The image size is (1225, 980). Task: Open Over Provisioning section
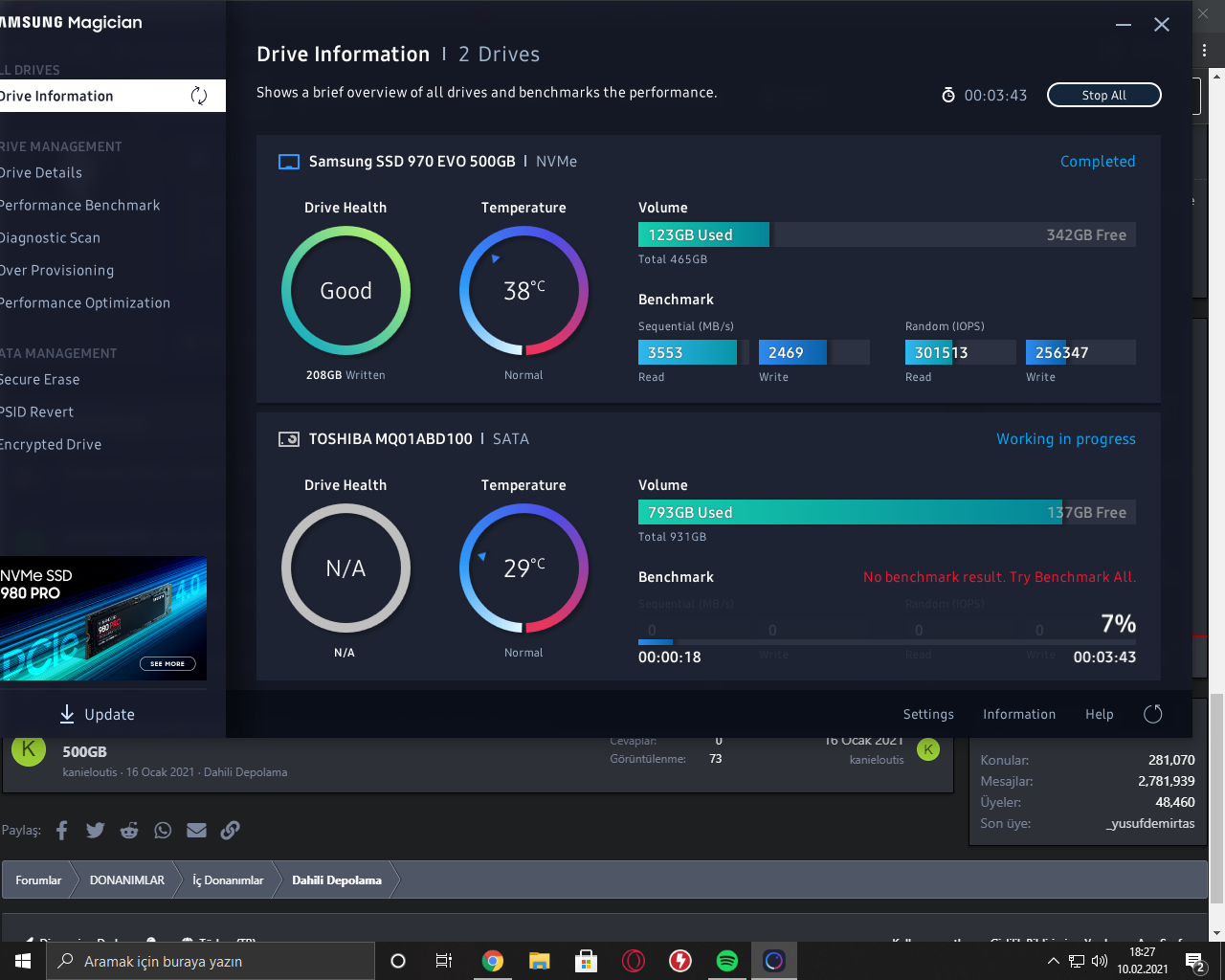coord(57,270)
